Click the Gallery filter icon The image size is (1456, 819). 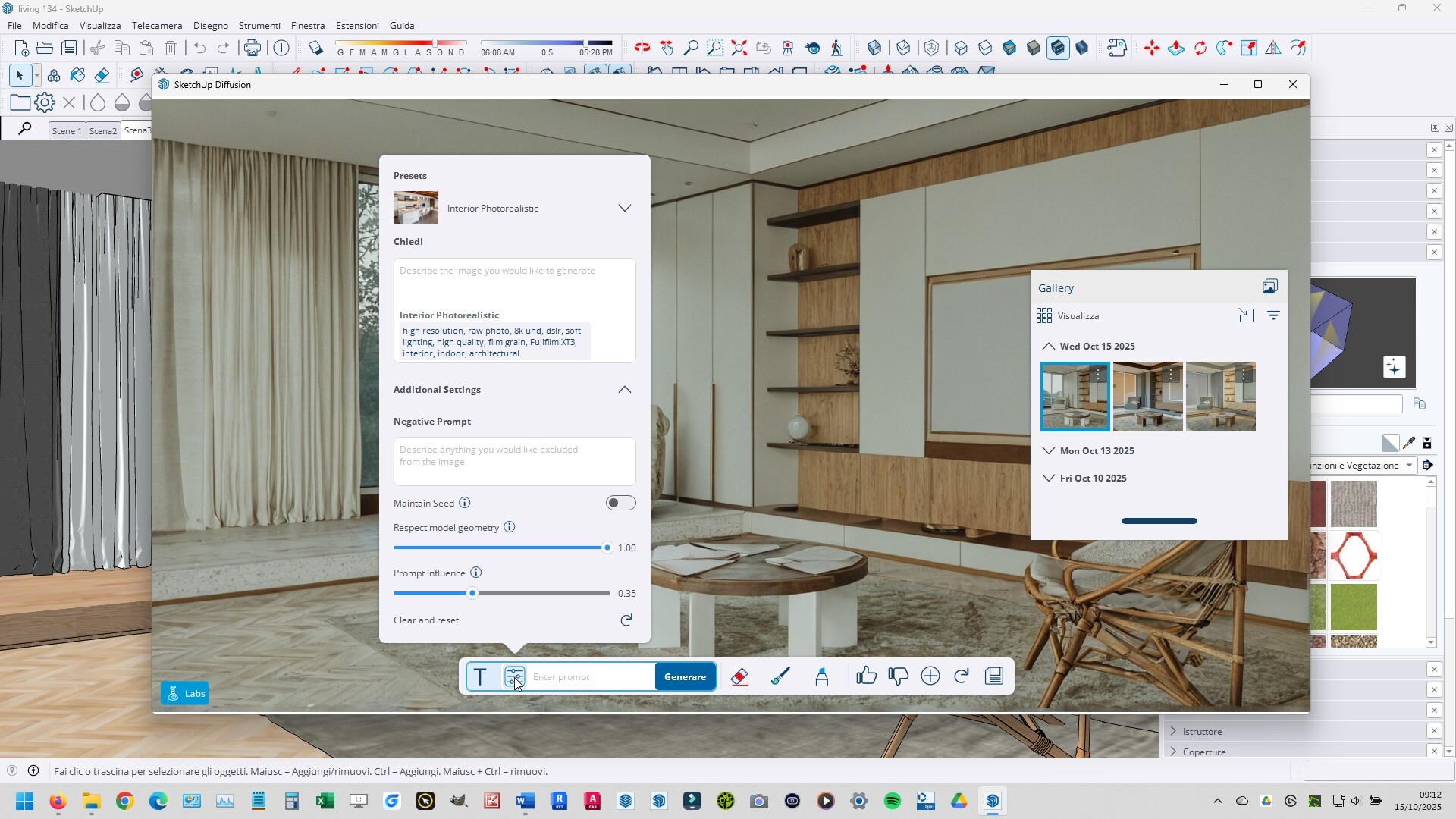click(x=1273, y=315)
